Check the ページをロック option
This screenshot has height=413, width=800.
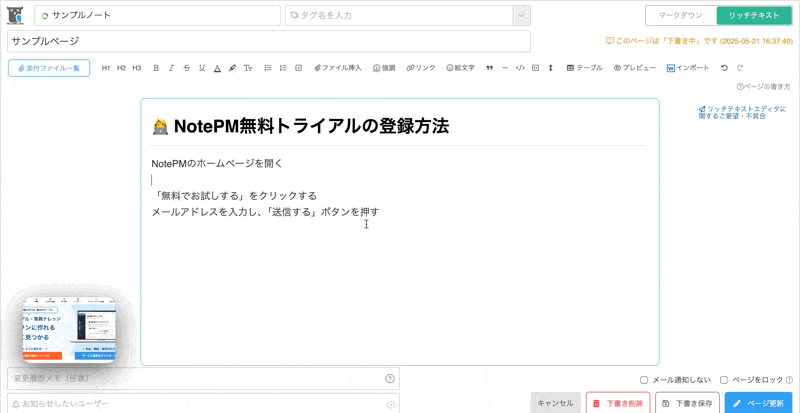(726, 380)
